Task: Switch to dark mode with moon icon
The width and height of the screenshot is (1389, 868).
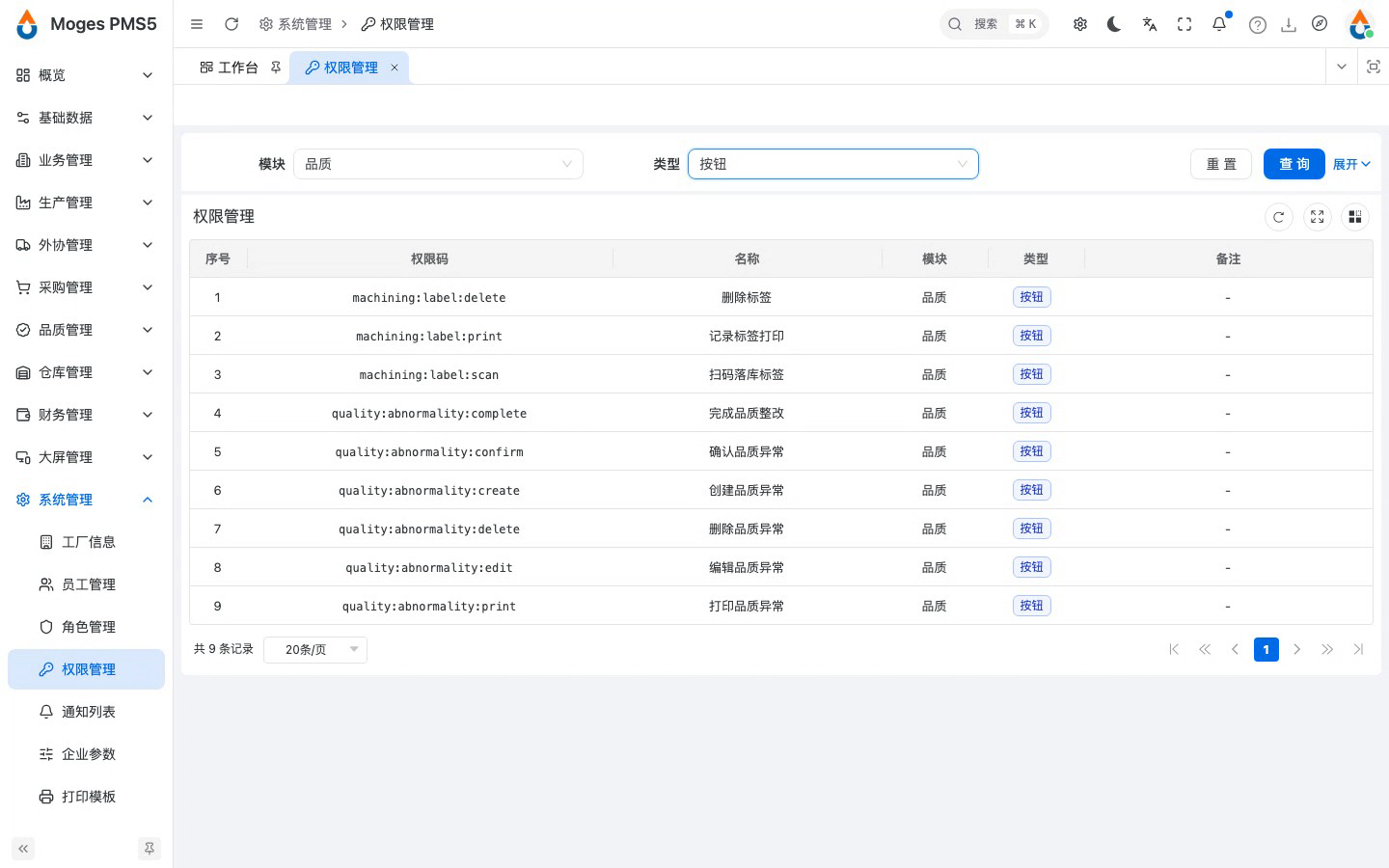Action: pos(1114,24)
